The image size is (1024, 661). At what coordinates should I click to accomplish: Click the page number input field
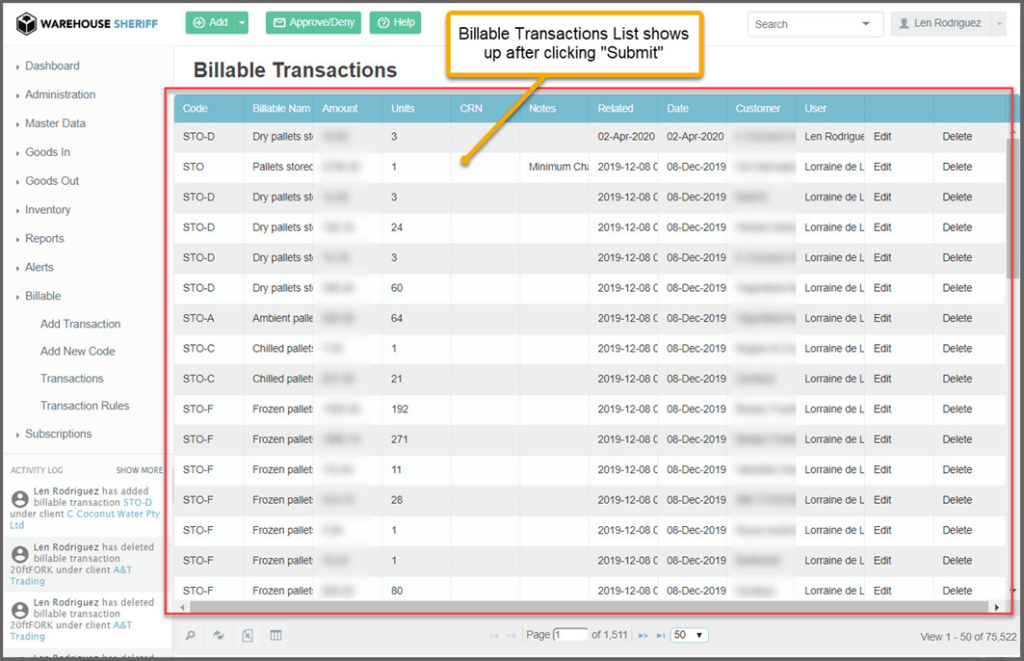571,635
